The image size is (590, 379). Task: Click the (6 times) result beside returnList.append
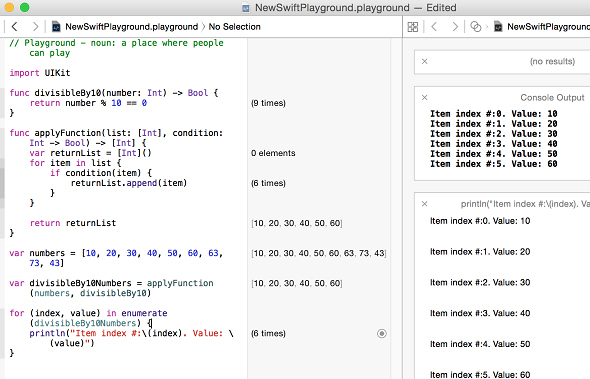pos(268,183)
